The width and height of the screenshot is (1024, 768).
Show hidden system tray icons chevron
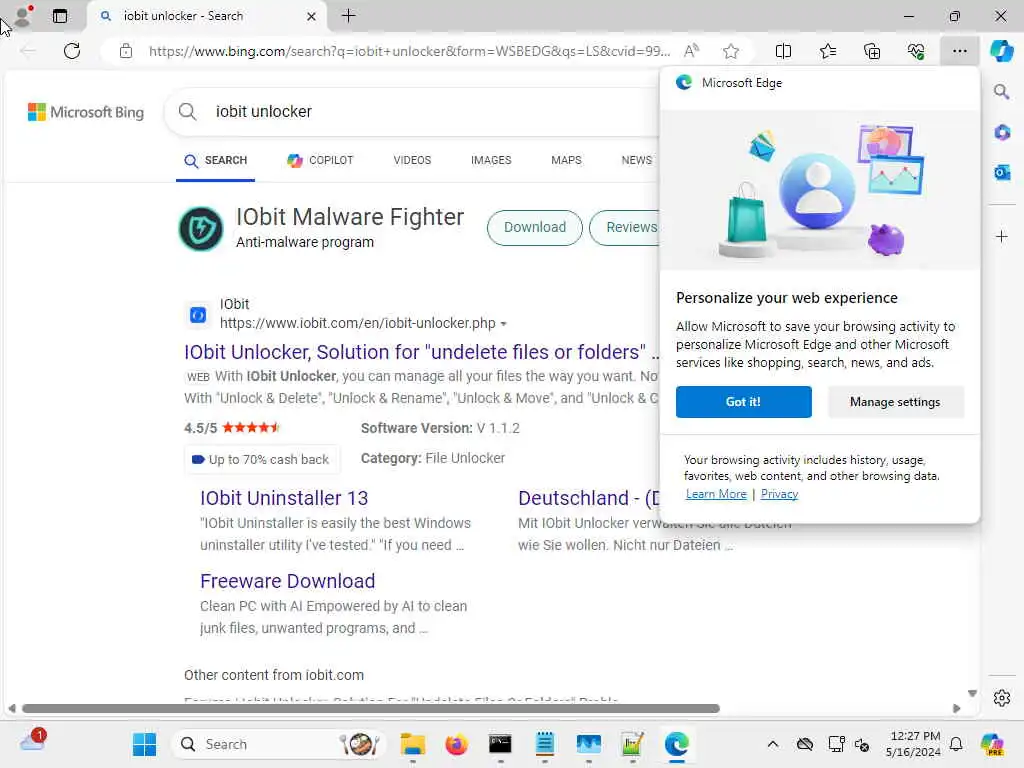tap(773, 744)
